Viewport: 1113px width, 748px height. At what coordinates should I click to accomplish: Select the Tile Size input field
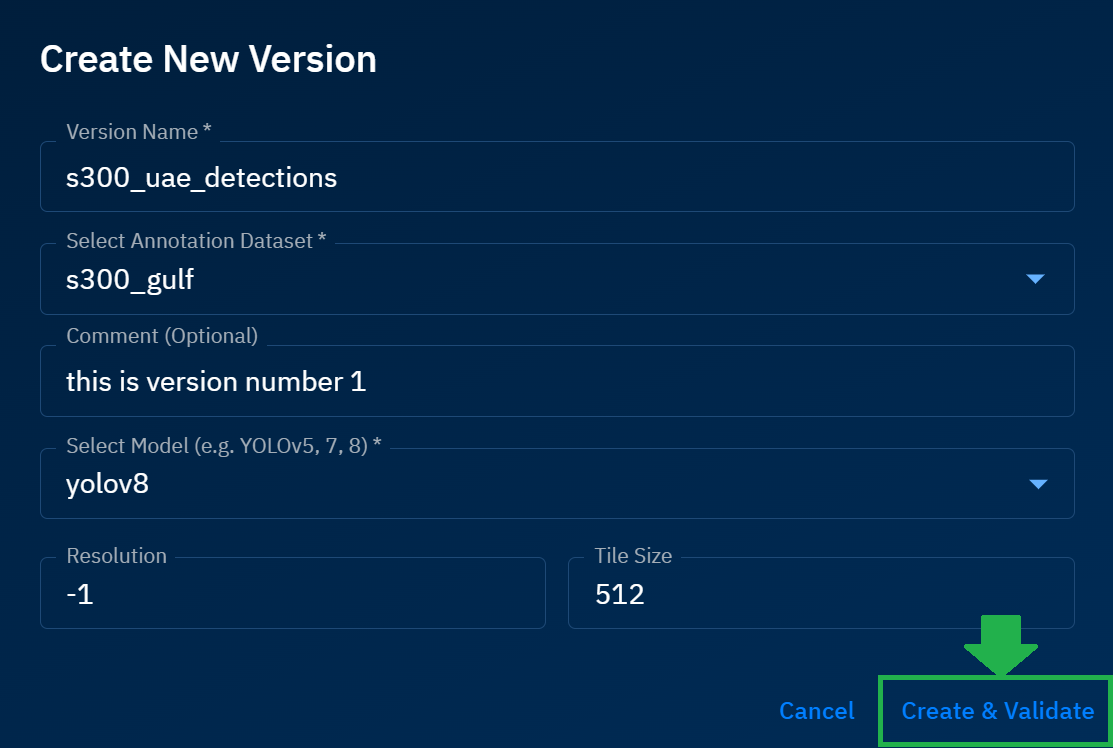click(820, 595)
